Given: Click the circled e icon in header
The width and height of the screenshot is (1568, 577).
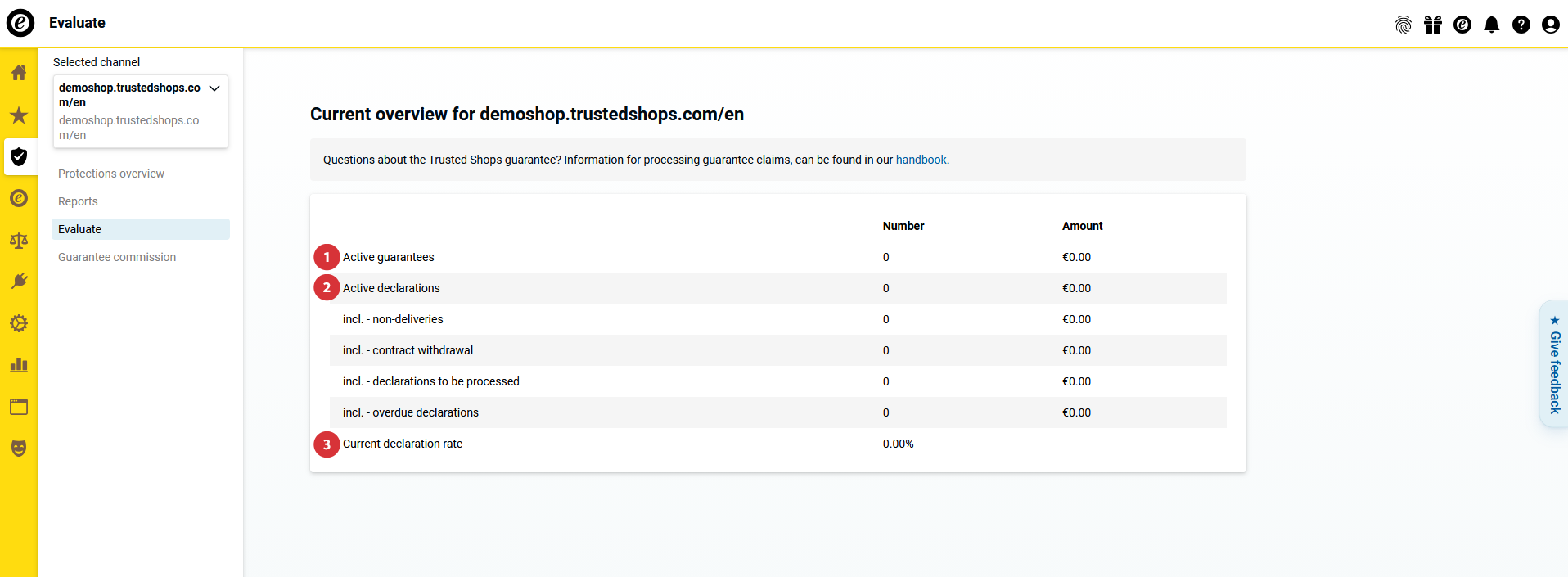Looking at the screenshot, I should tap(1462, 25).
